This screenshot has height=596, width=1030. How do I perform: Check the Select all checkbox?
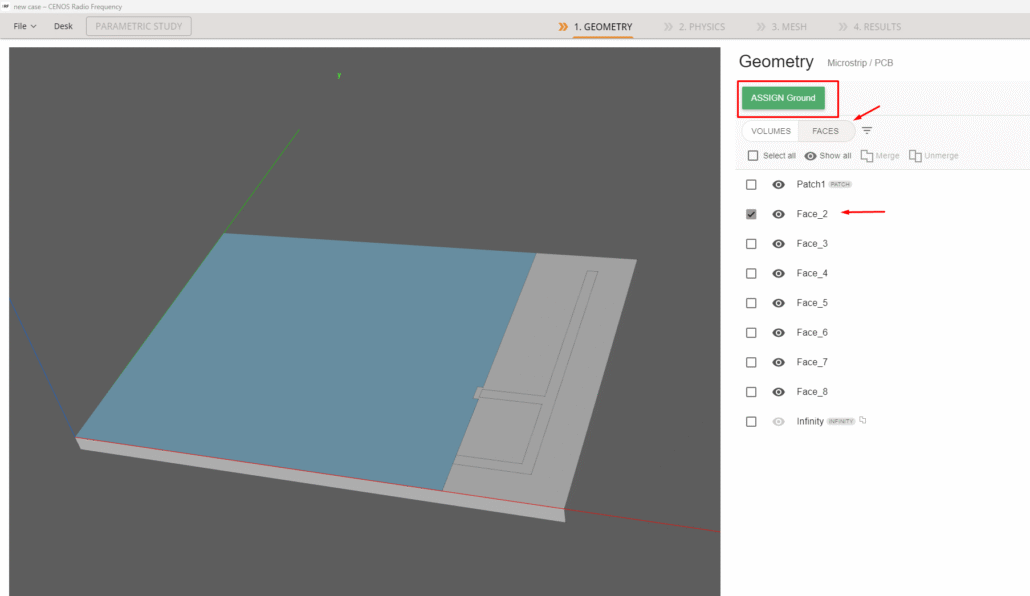[x=753, y=156]
